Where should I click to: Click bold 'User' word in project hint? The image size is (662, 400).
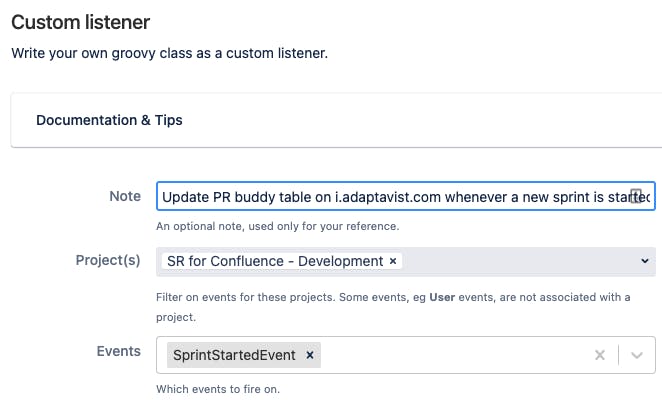coord(442,297)
